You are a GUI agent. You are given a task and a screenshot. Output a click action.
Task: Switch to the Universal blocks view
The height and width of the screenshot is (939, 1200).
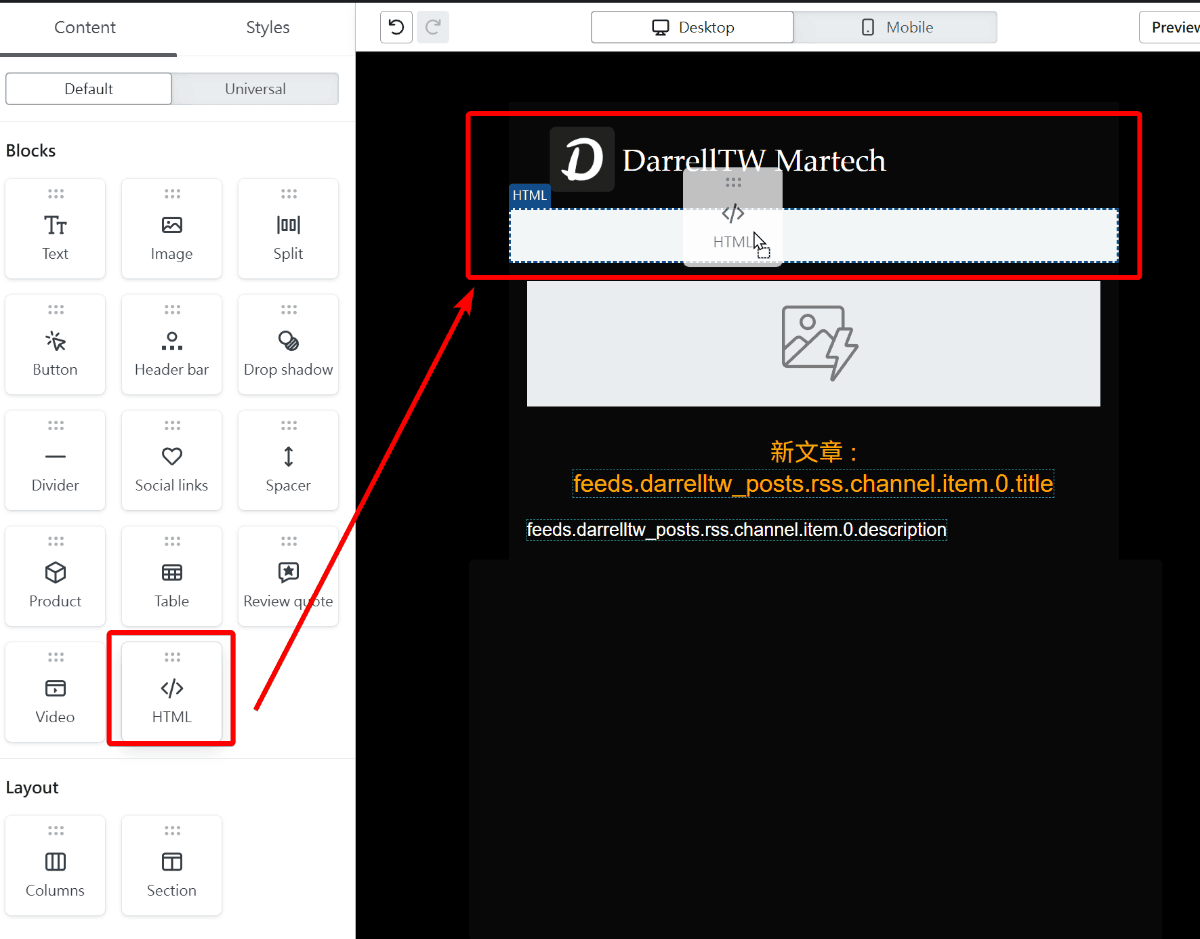255,88
